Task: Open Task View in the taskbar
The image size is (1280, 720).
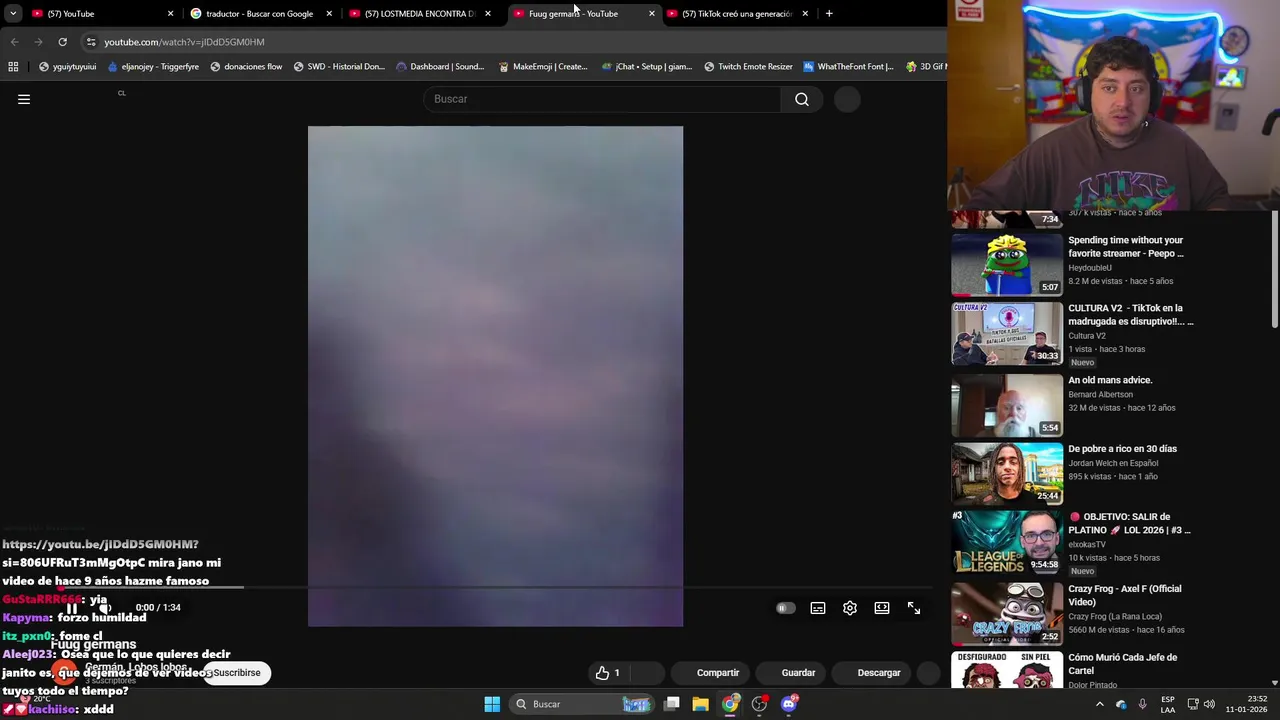Action: (672, 704)
